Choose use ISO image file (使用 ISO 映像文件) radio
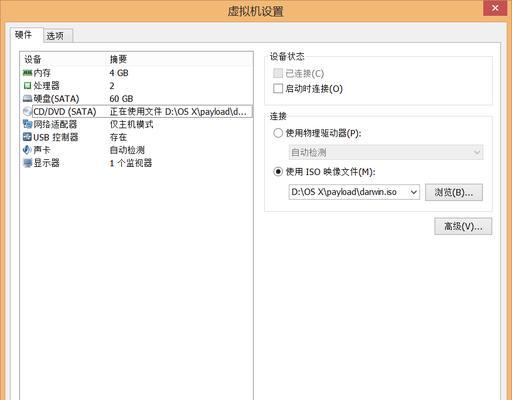 pos(278,172)
